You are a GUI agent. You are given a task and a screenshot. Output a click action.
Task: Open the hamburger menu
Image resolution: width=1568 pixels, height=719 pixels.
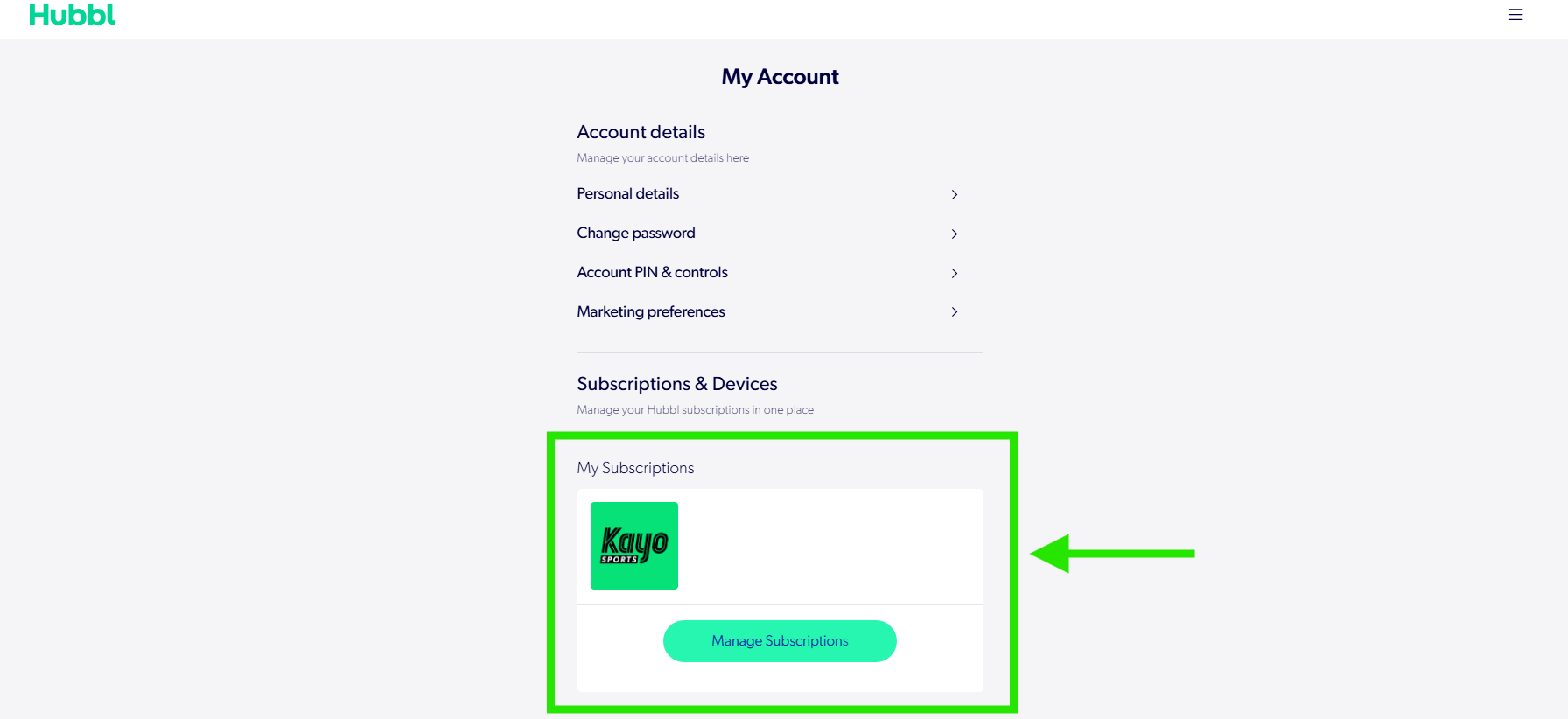pyautogui.click(x=1515, y=15)
